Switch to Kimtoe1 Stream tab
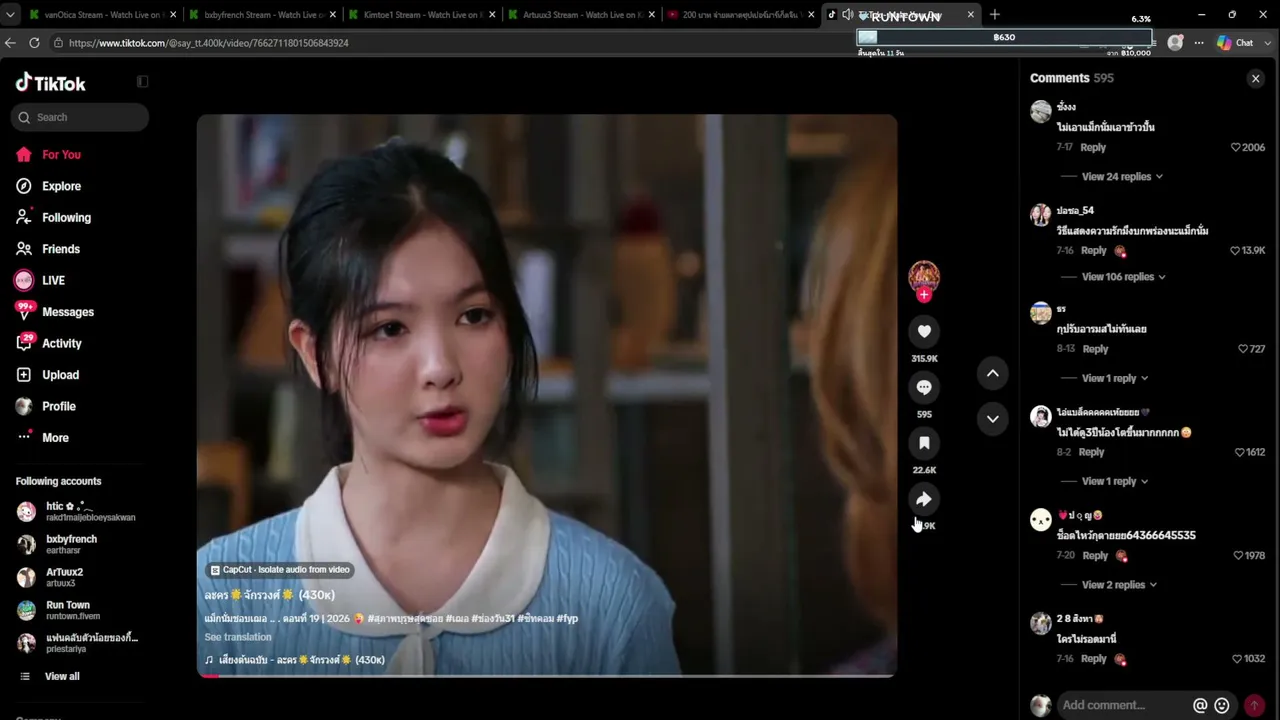 pos(423,15)
